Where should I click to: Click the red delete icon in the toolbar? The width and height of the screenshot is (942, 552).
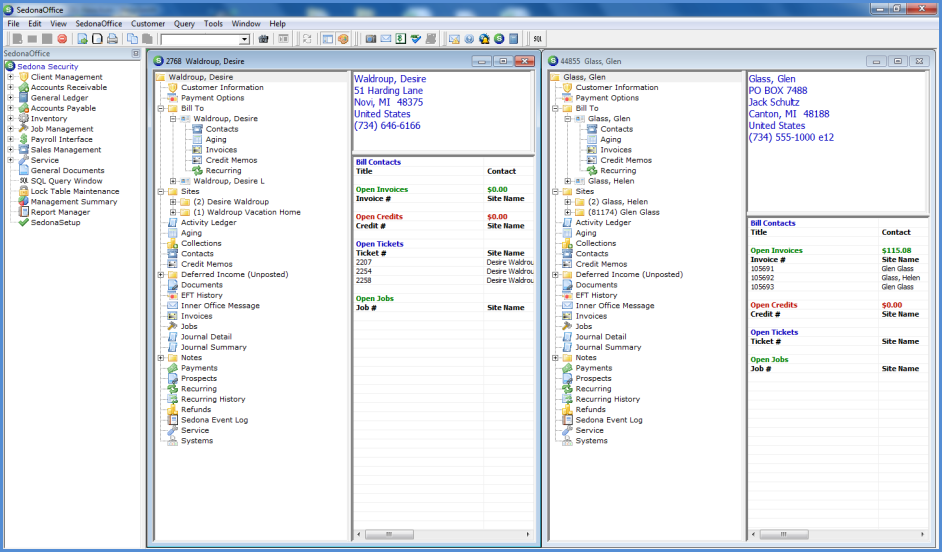point(62,39)
